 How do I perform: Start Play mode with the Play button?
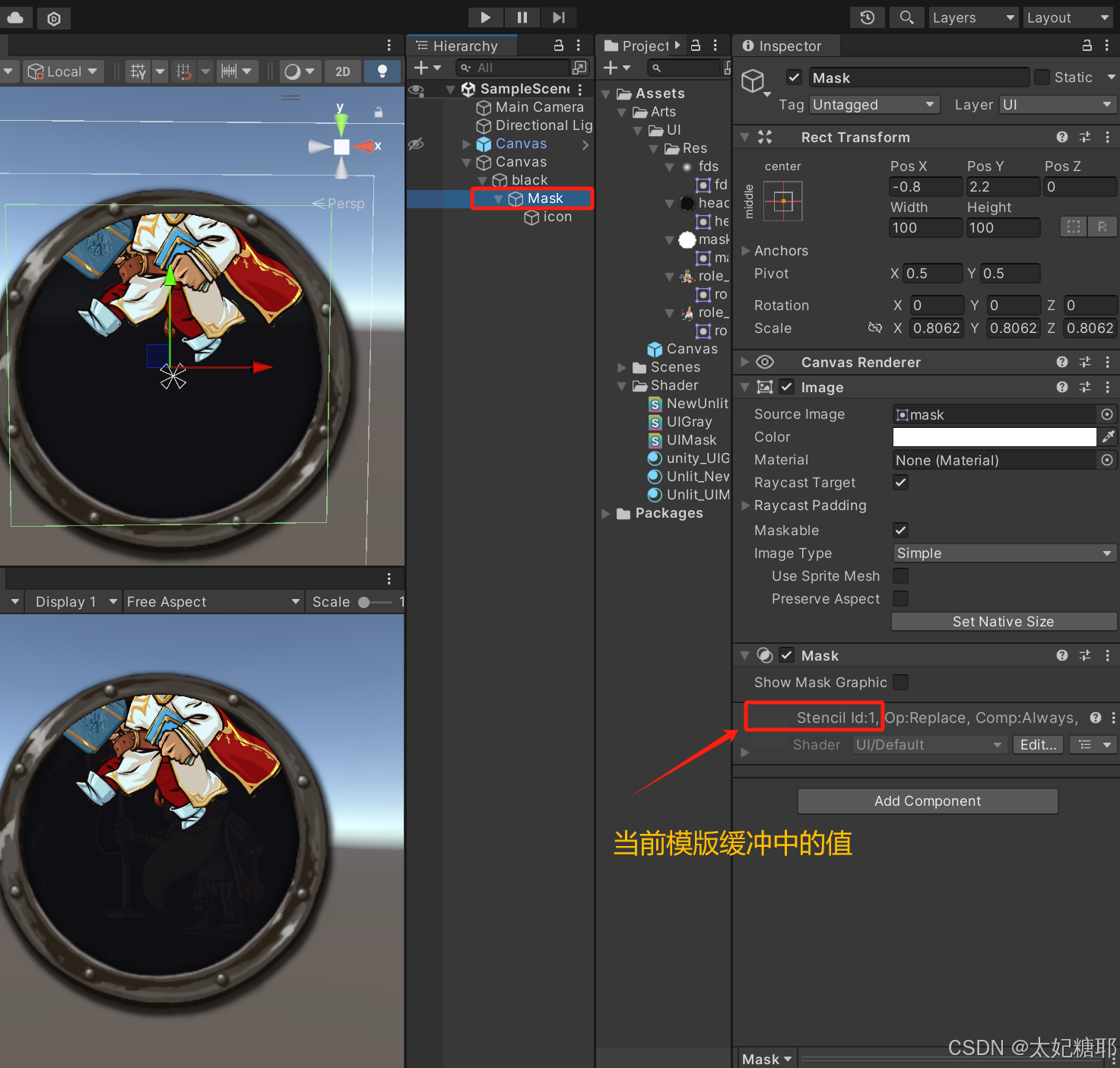pos(485,17)
